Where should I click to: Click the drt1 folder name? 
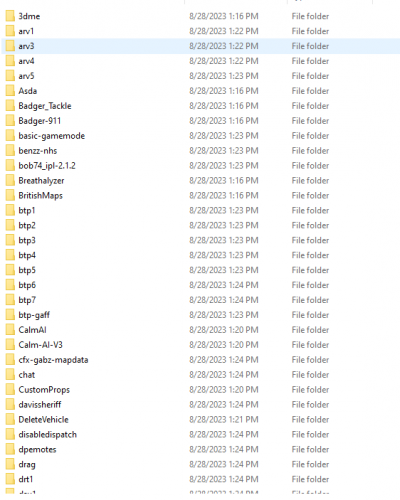tap(26, 479)
